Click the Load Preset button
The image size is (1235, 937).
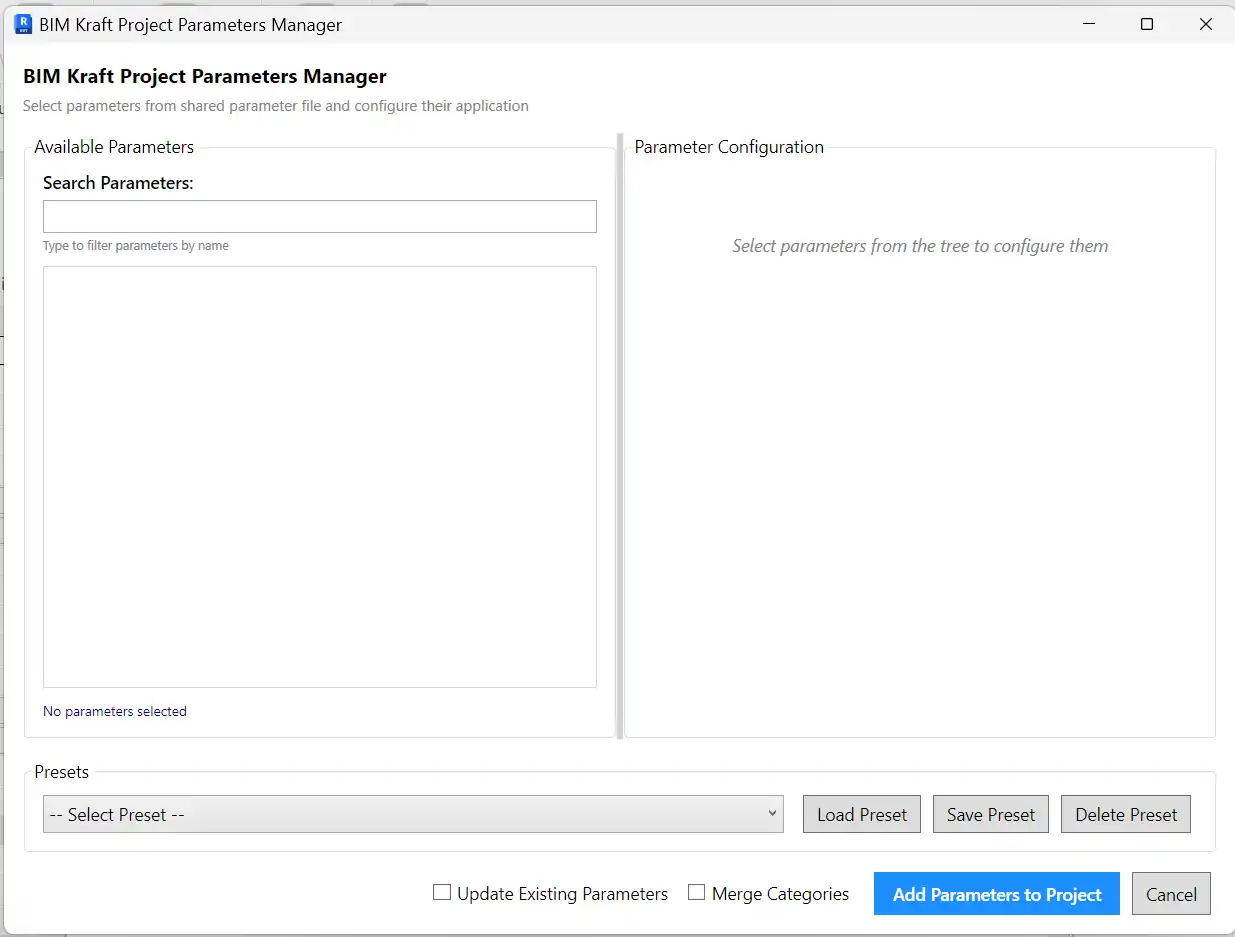point(861,814)
